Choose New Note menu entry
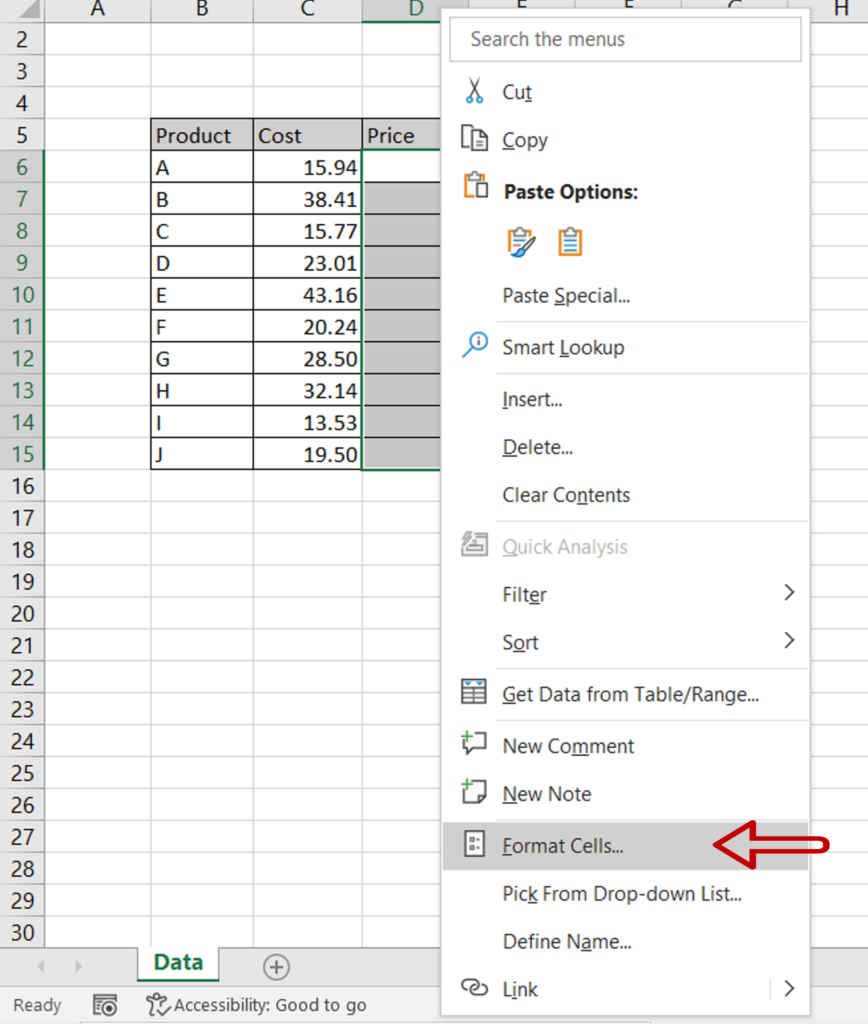868x1024 pixels. (x=625, y=793)
